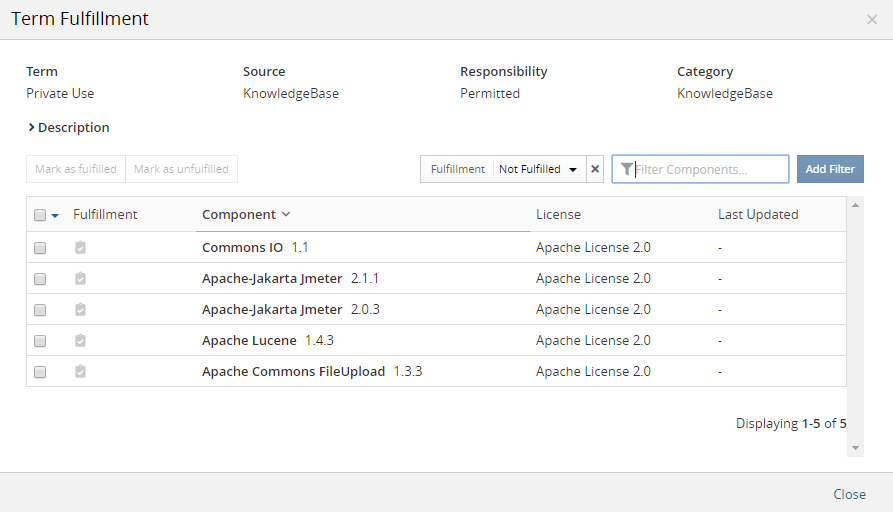
Task: Click fulfillment status icon for Commons IO
Action: point(80,248)
